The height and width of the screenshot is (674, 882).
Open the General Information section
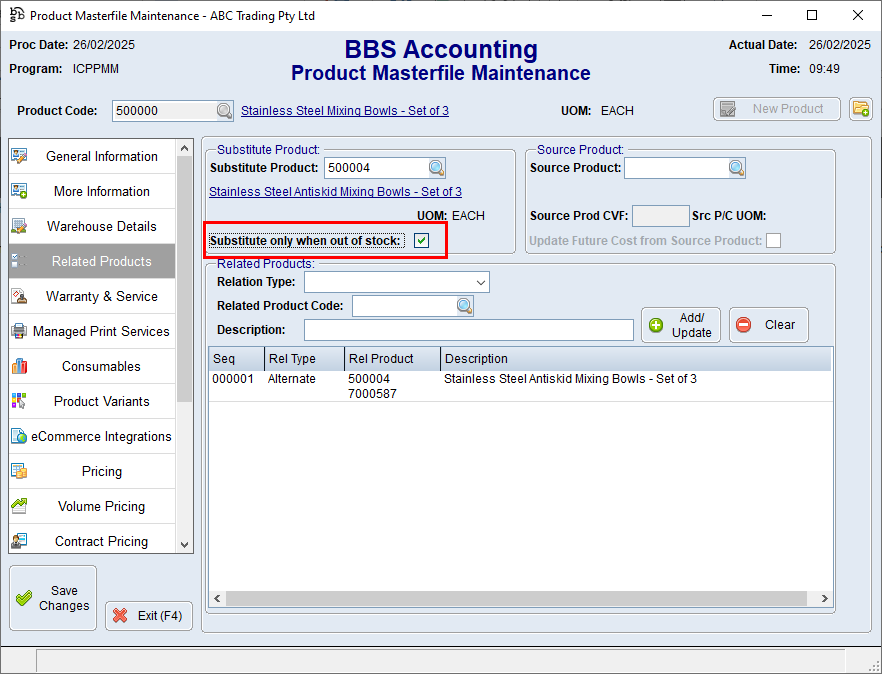101,156
